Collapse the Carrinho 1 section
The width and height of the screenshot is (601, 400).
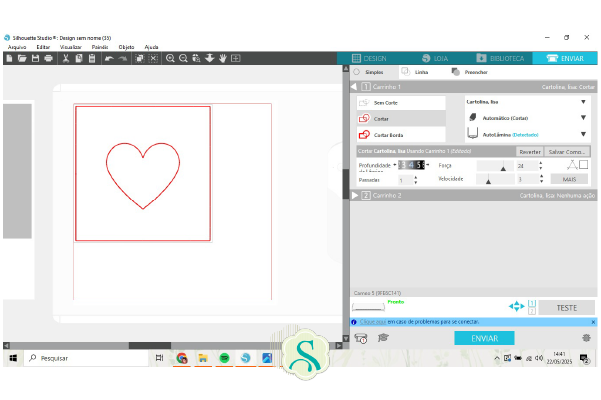coord(354,87)
